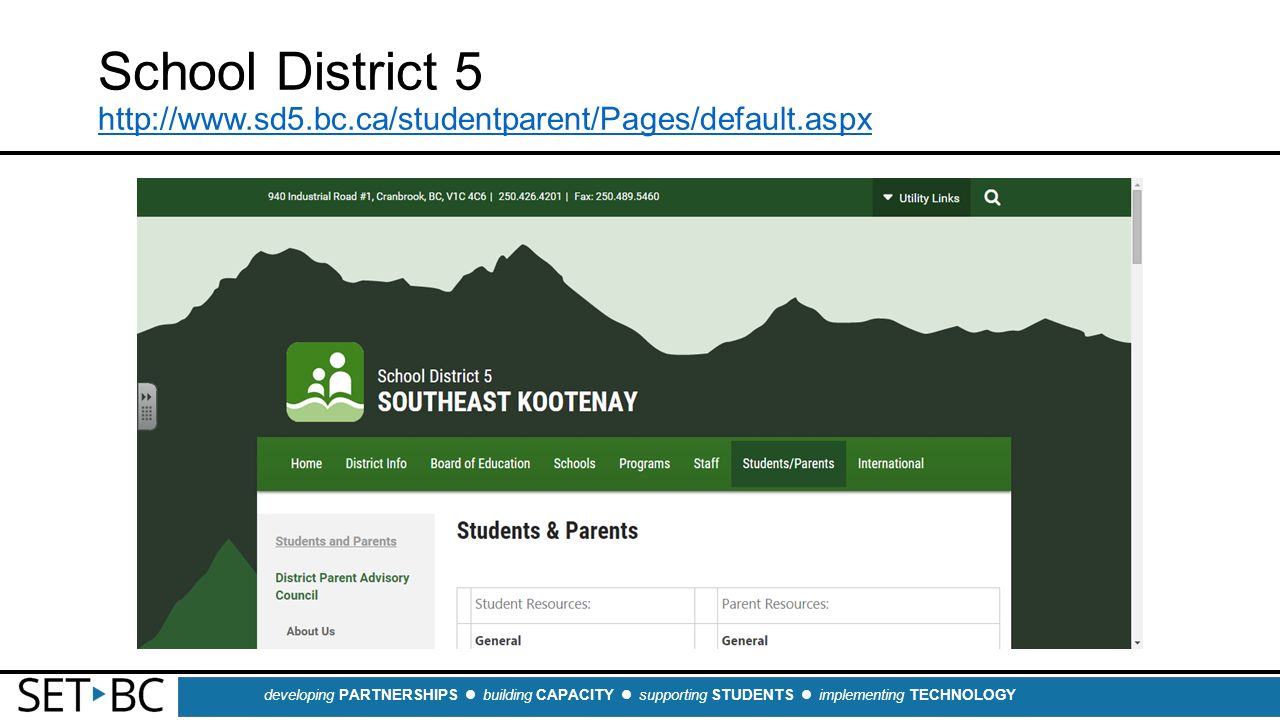Select About Us in the sidebar
Image resolution: width=1280 pixels, height=720 pixels.
pos(311,631)
